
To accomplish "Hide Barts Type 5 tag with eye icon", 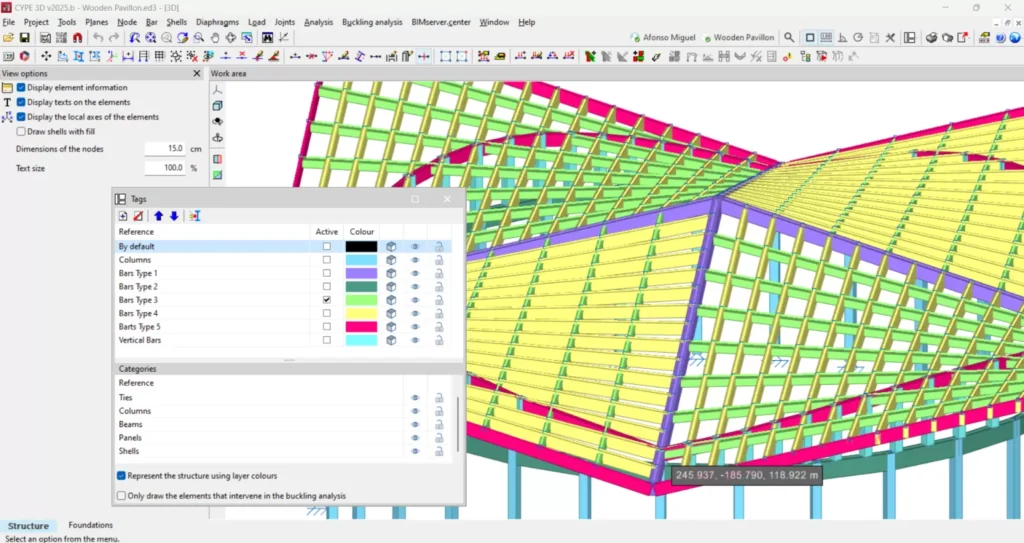I will 415,327.
